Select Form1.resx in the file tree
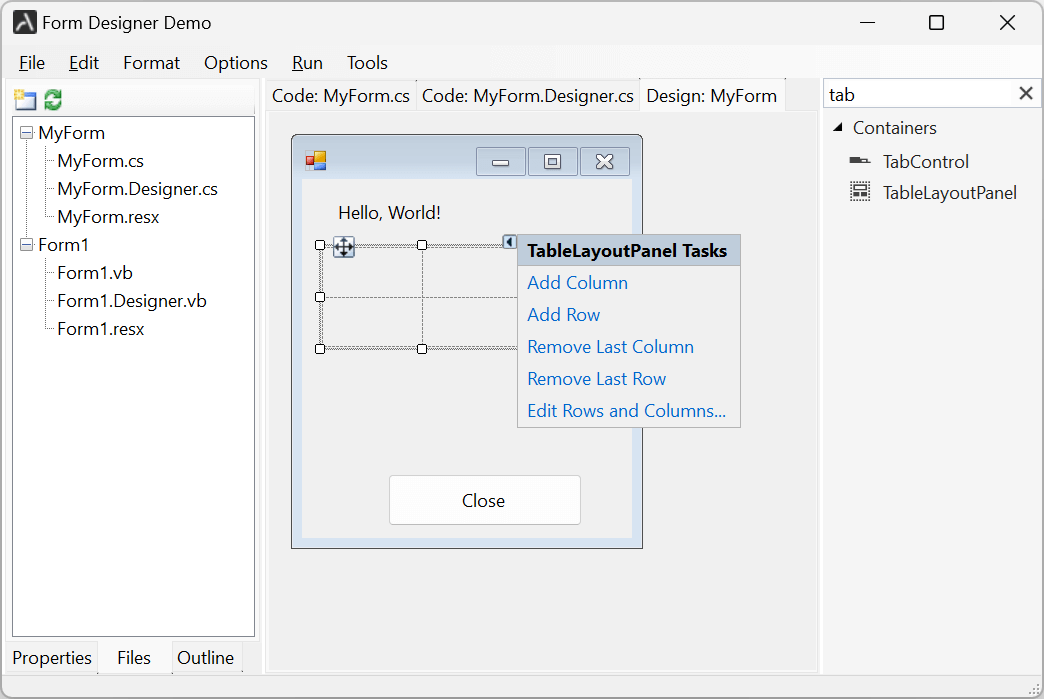This screenshot has height=699, width=1044. [x=101, y=328]
